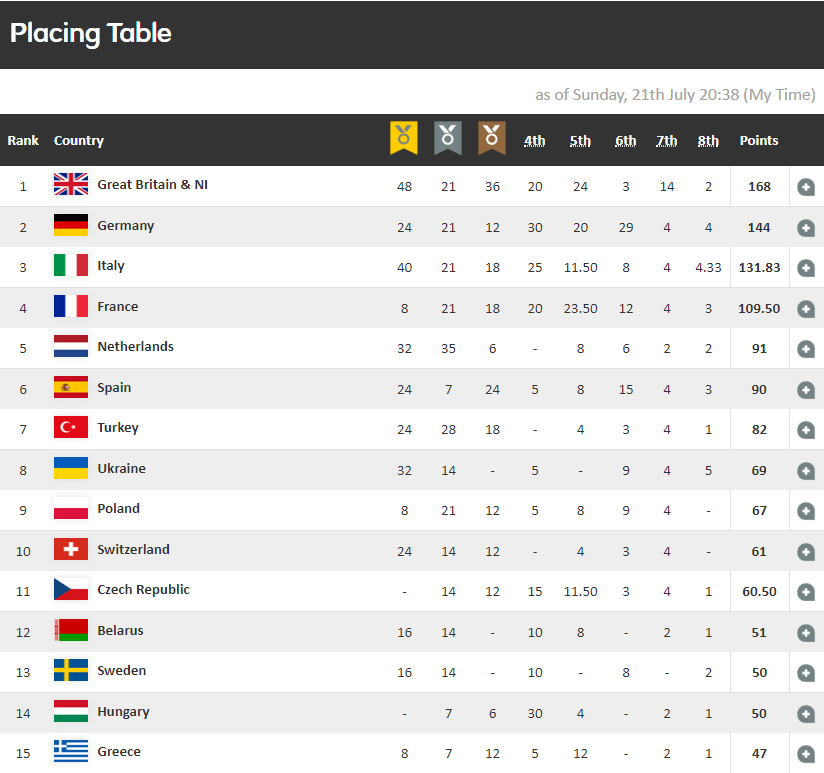Click the Turkey flag icon
Image resolution: width=824 pixels, height=773 pixels.
pyautogui.click(x=71, y=427)
